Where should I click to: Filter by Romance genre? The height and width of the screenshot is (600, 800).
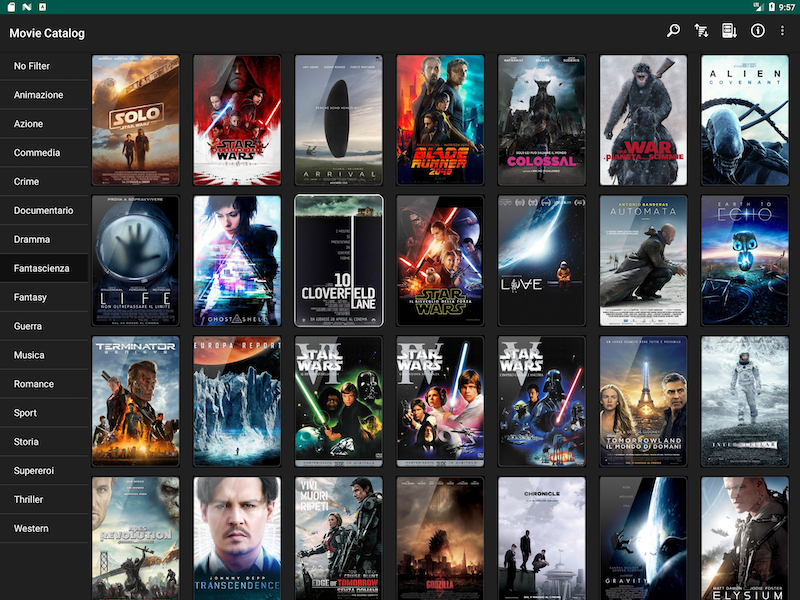click(x=44, y=384)
